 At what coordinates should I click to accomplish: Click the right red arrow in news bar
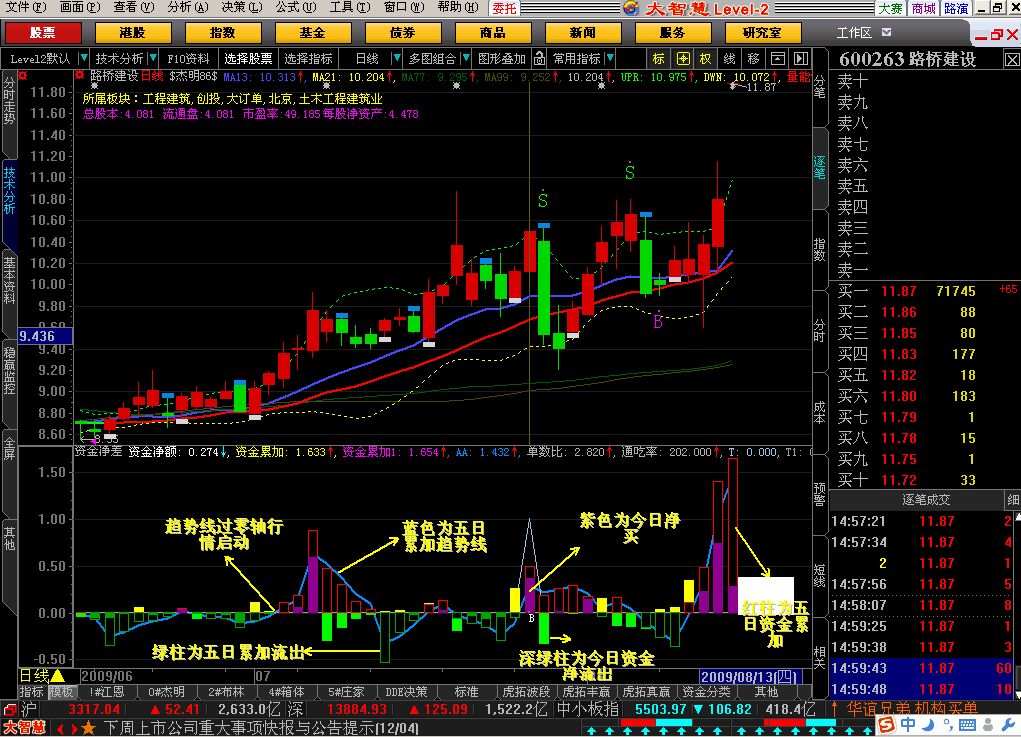73,729
